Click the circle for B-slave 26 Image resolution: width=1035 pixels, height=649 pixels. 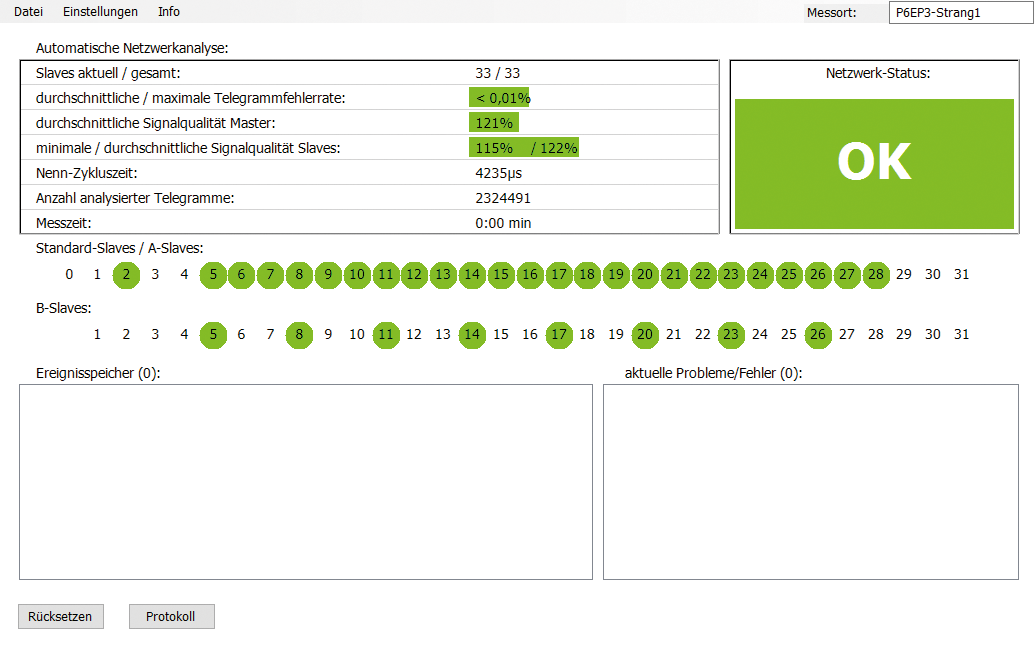[818, 335]
